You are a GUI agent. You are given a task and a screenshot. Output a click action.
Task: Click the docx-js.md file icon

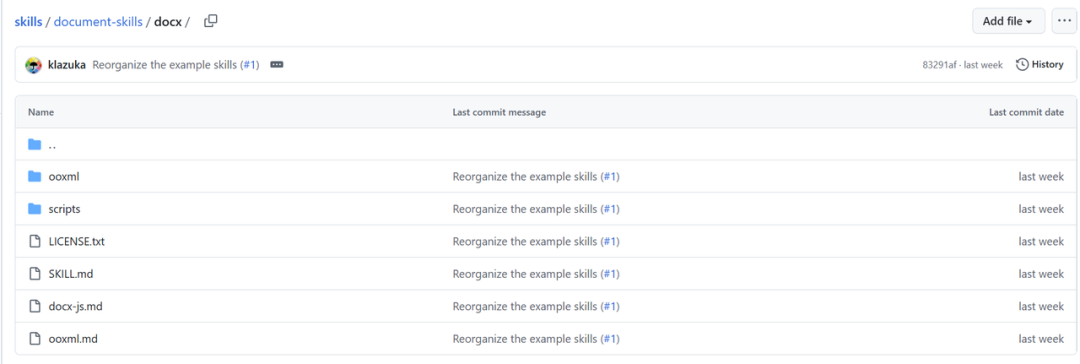(34, 306)
